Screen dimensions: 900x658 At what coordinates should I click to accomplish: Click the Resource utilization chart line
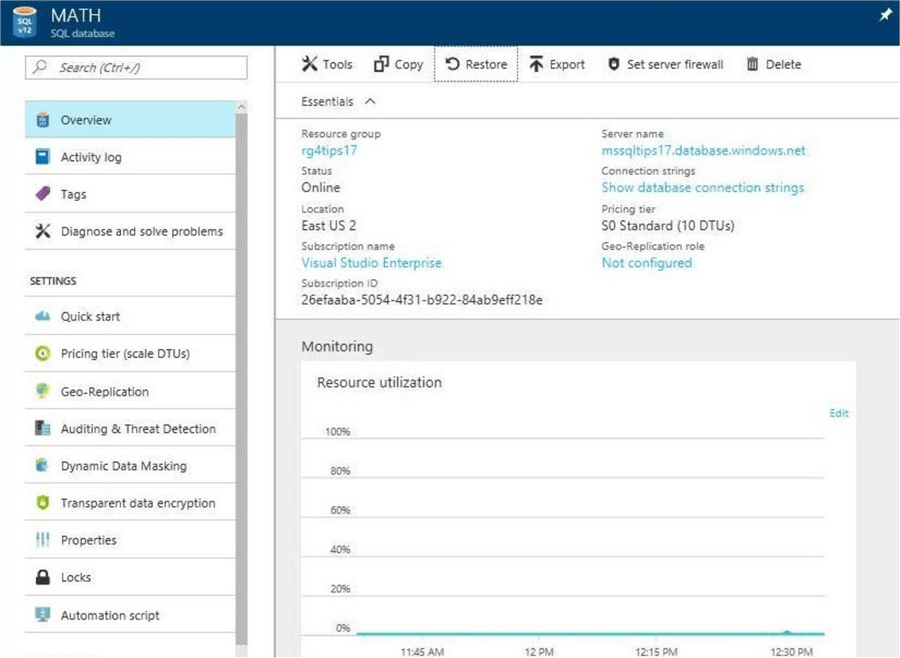click(x=590, y=633)
